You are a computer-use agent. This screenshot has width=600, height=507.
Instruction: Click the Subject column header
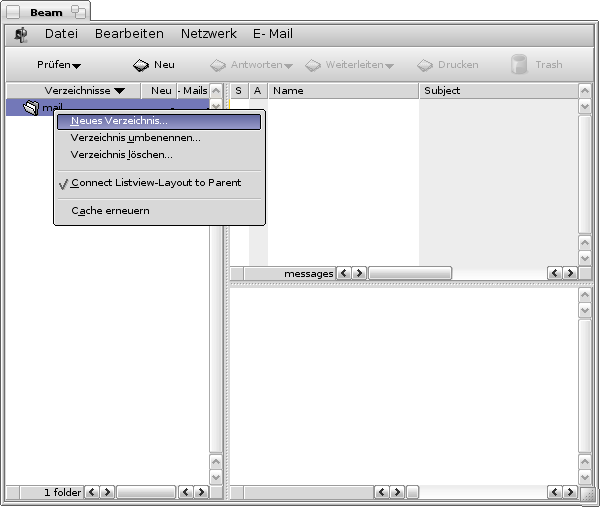497,91
